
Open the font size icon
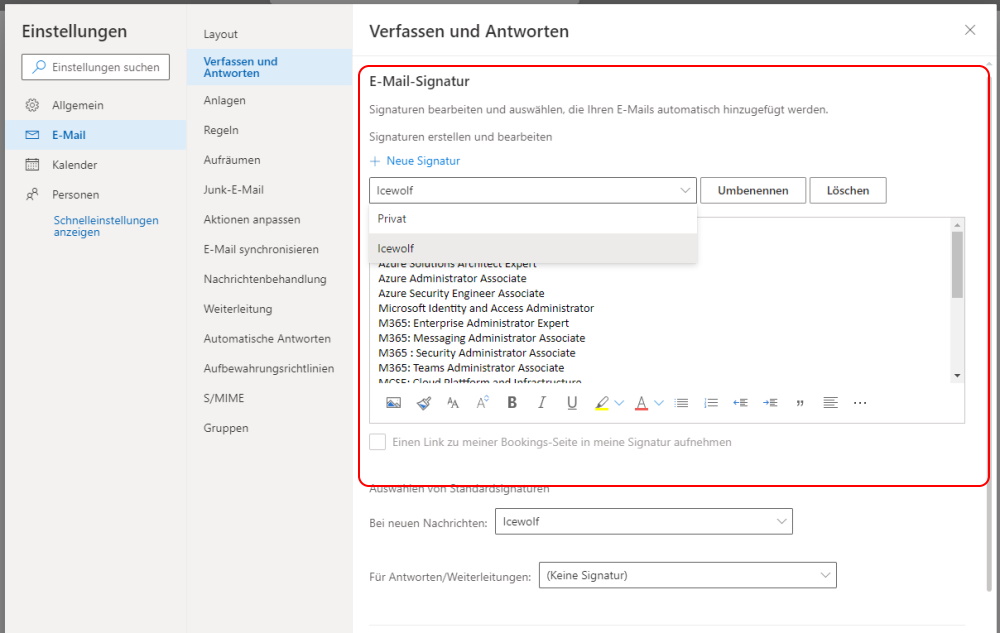pyautogui.click(x=453, y=403)
